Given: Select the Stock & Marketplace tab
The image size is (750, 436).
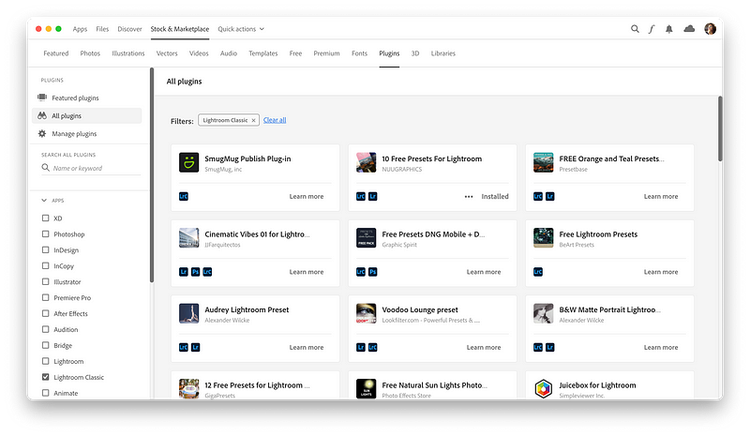Looking at the screenshot, I should click(180, 29).
